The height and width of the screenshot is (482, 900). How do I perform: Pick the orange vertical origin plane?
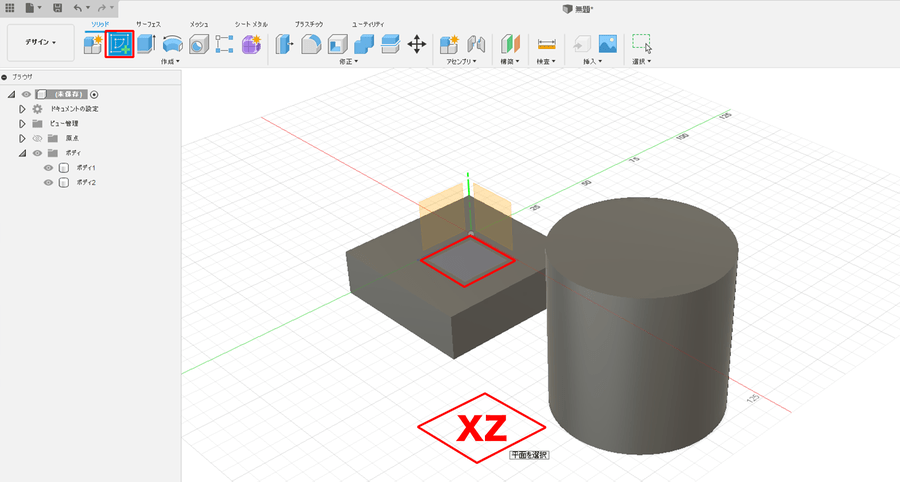441,218
